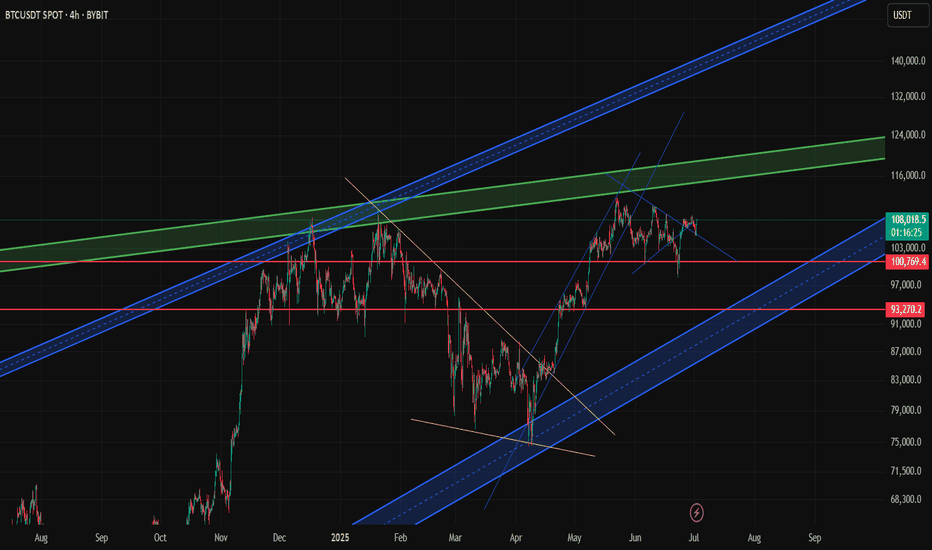This screenshot has width=932, height=550.
Task: Click the Dec time axis label
Action: click(x=279, y=538)
